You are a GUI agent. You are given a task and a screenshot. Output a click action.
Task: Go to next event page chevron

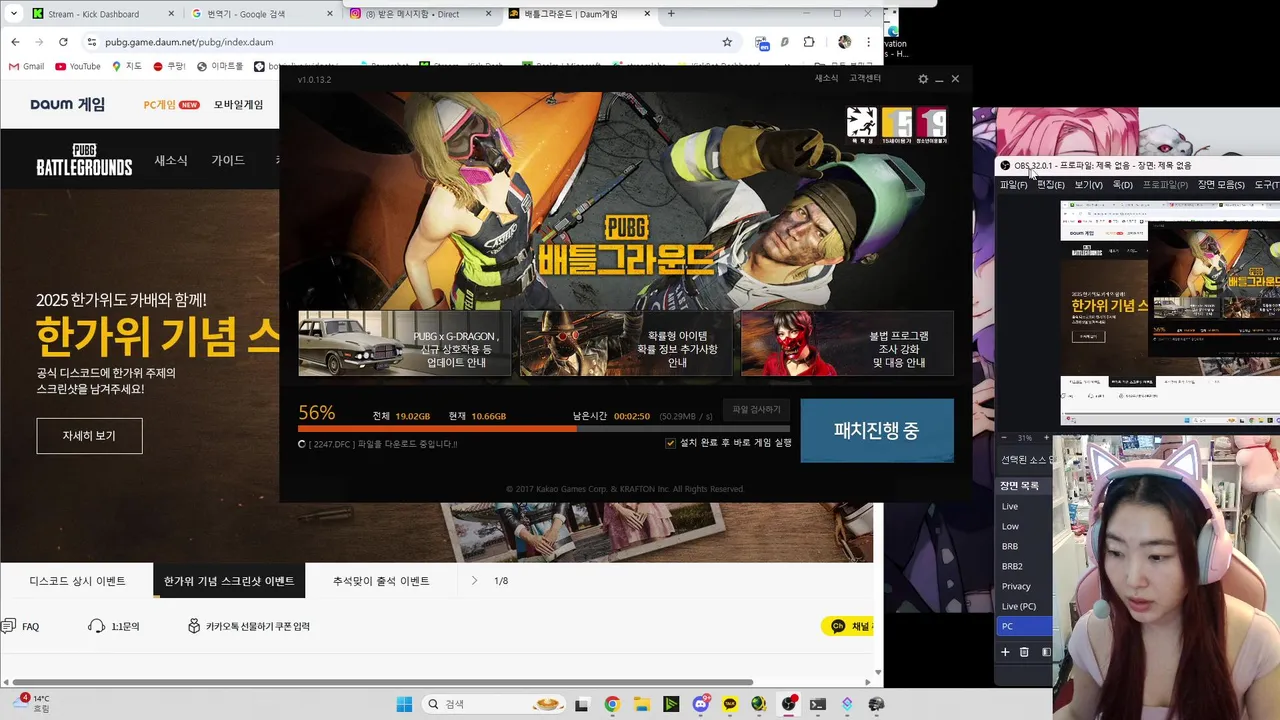coord(474,580)
